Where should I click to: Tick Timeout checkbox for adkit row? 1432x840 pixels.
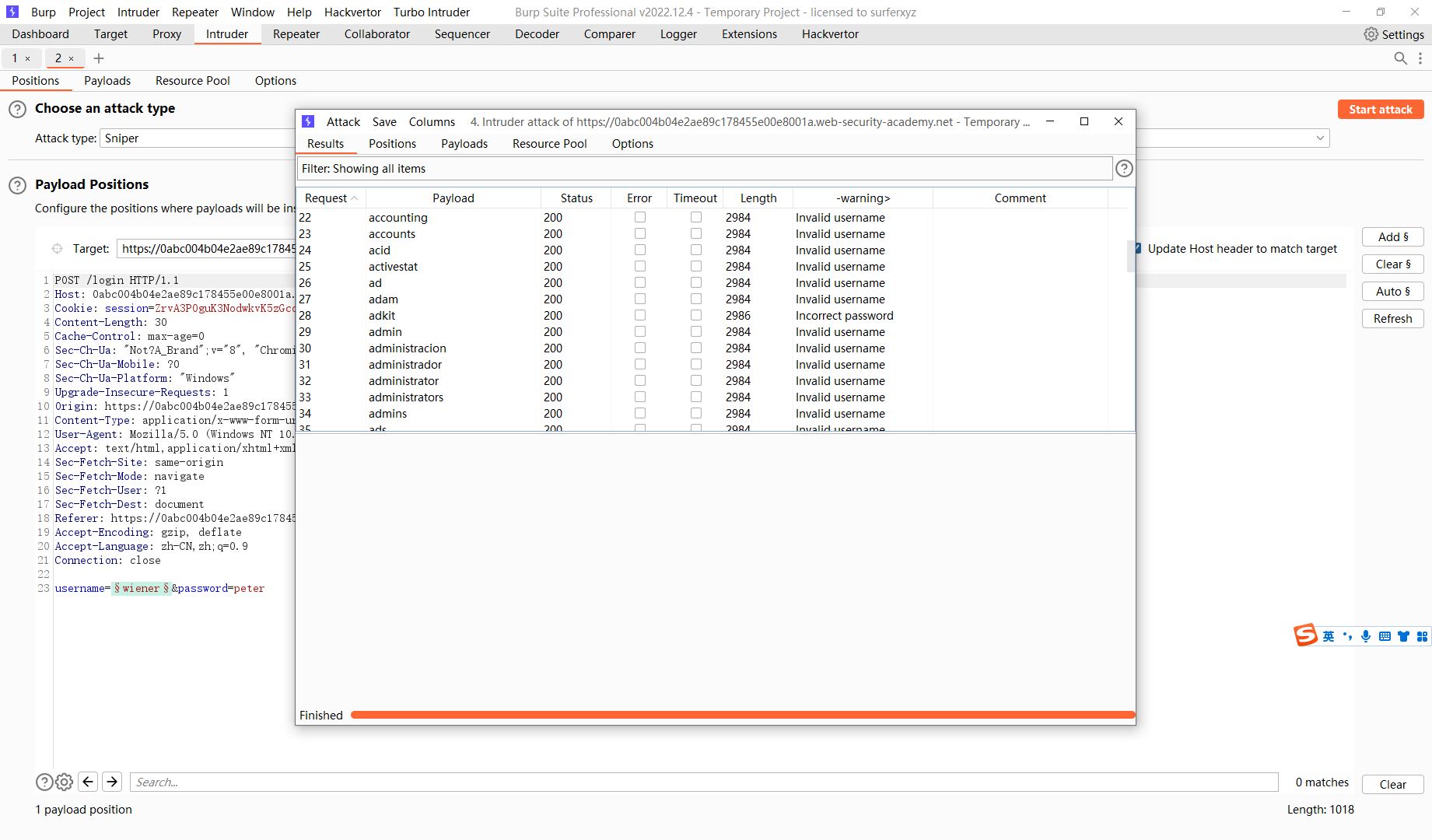696,315
